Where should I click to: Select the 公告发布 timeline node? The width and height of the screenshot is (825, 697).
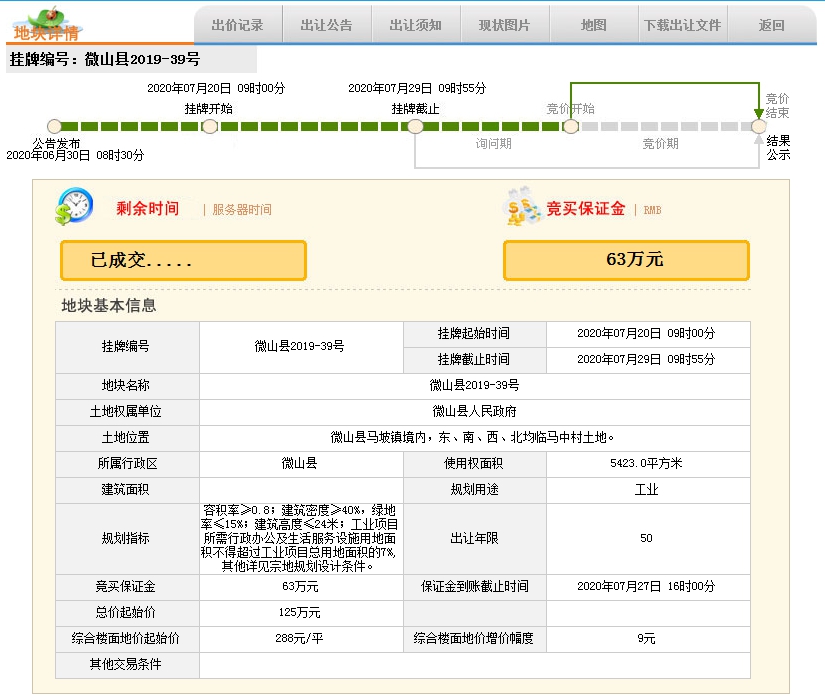point(54,126)
